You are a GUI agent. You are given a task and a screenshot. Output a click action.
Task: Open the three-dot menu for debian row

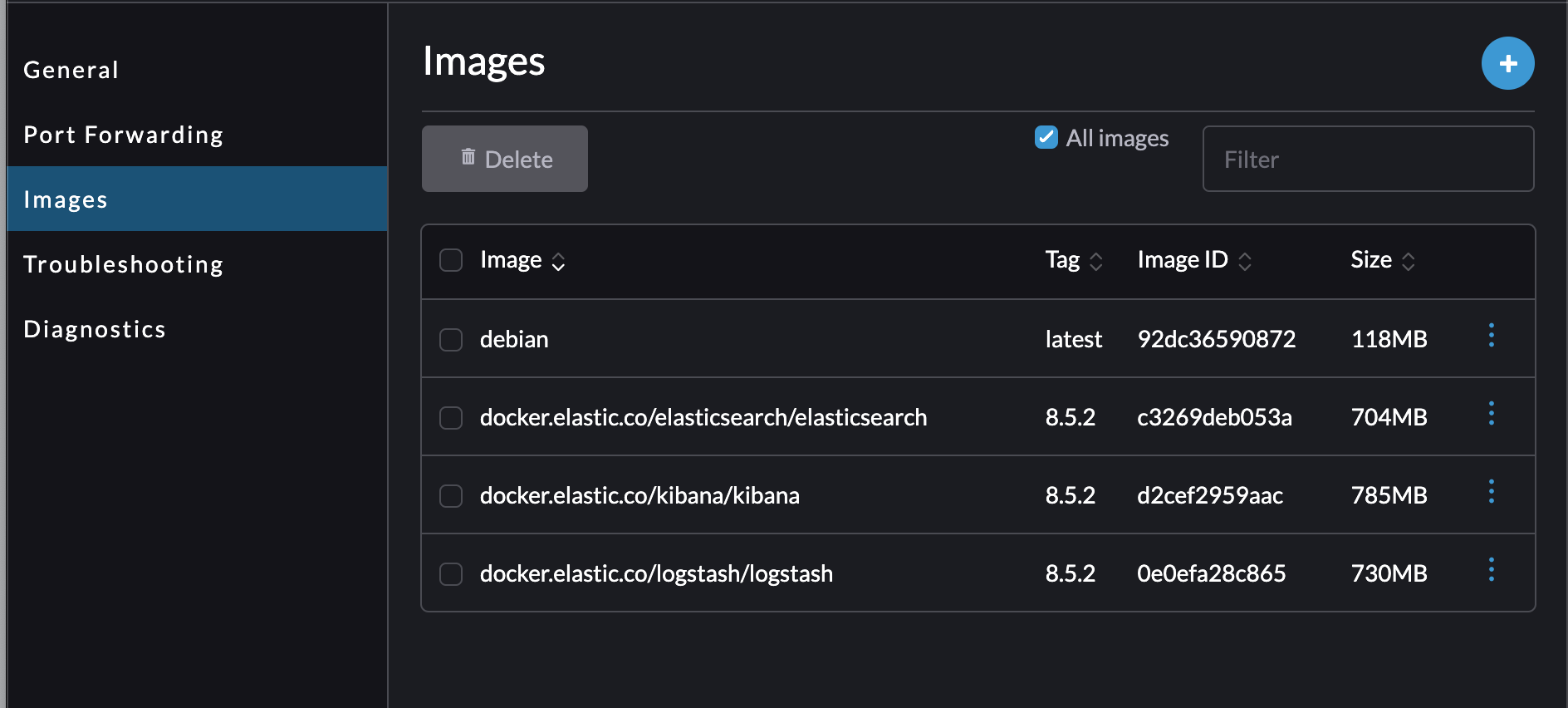click(x=1492, y=336)
